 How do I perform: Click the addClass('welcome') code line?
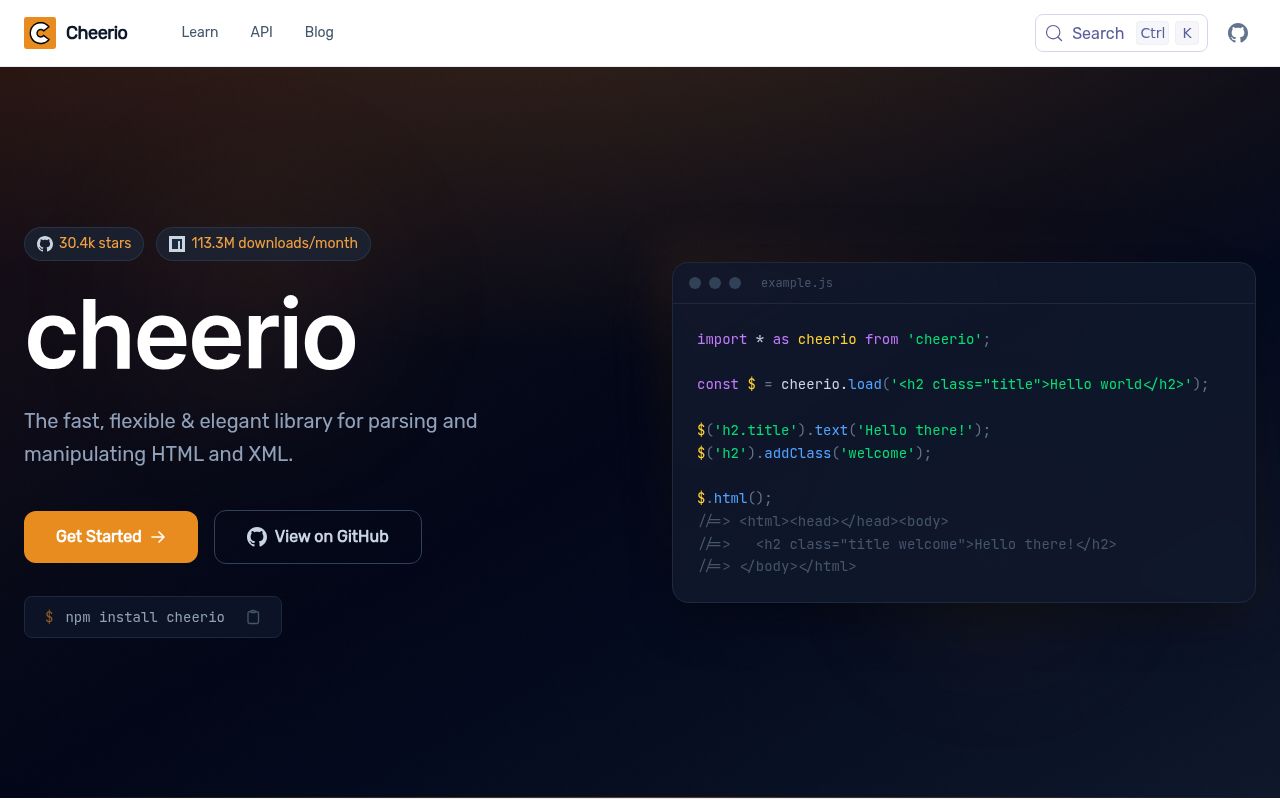click(x=814, y=453)
